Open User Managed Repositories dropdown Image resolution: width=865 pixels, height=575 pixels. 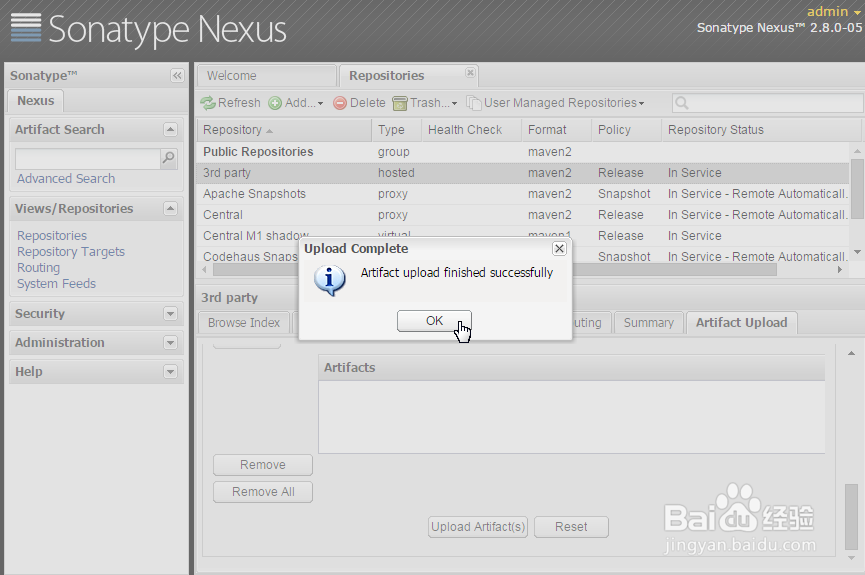556,103
